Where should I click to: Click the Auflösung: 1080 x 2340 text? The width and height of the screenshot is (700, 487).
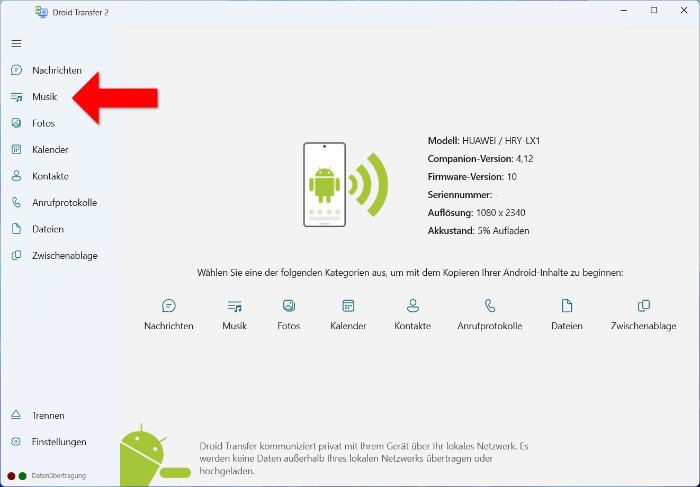[476, 212]
